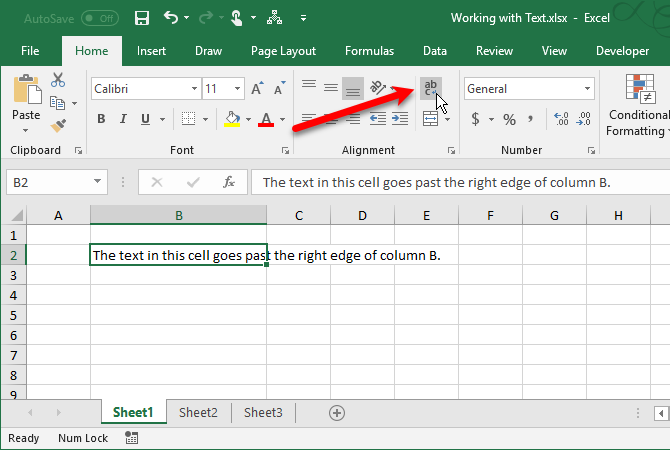The image size is (670, 450).
Task: Apply Percent Style number format
Action: tap(509, 120)
